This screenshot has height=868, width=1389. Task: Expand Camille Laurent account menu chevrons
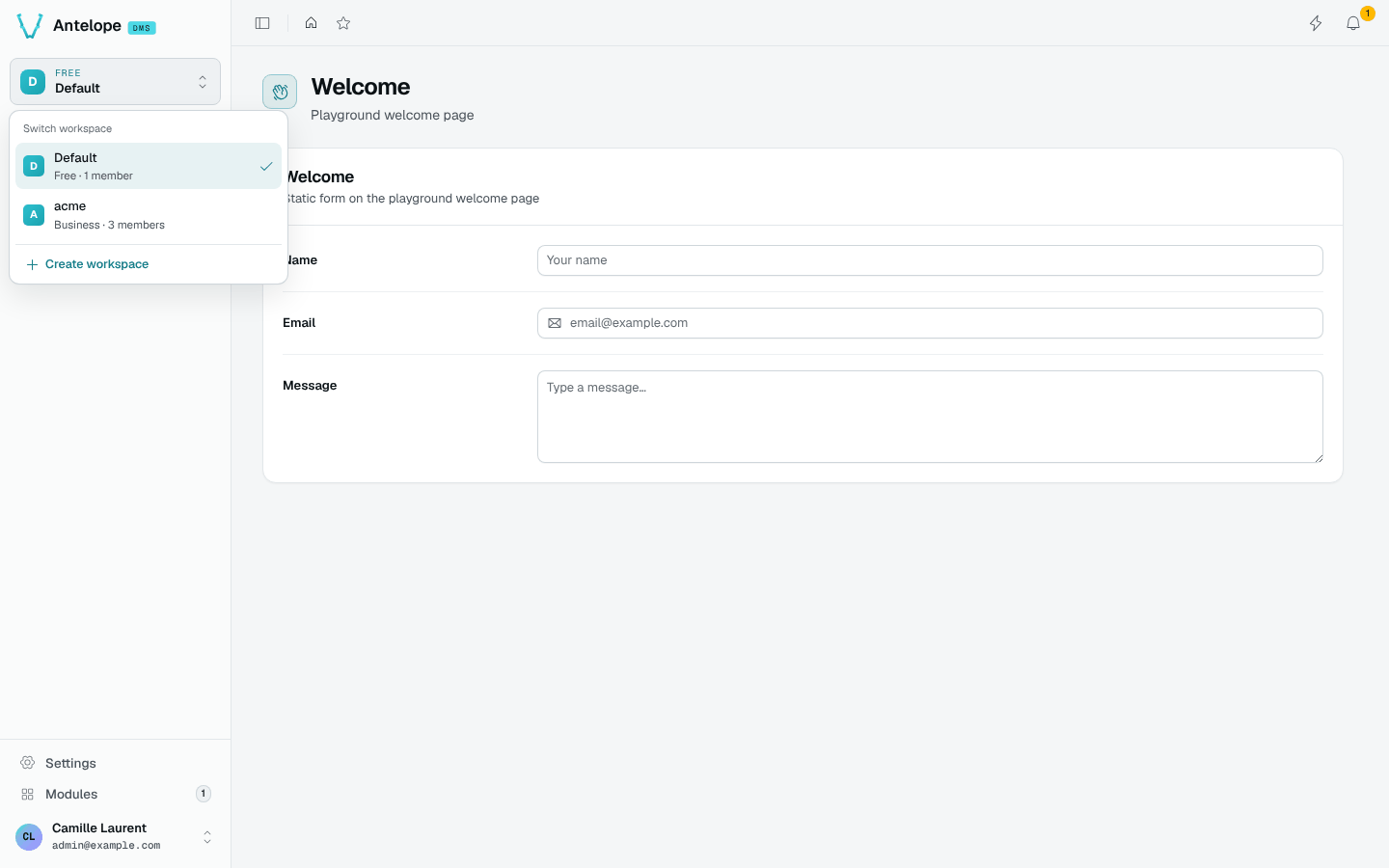[x=207, y=836]
